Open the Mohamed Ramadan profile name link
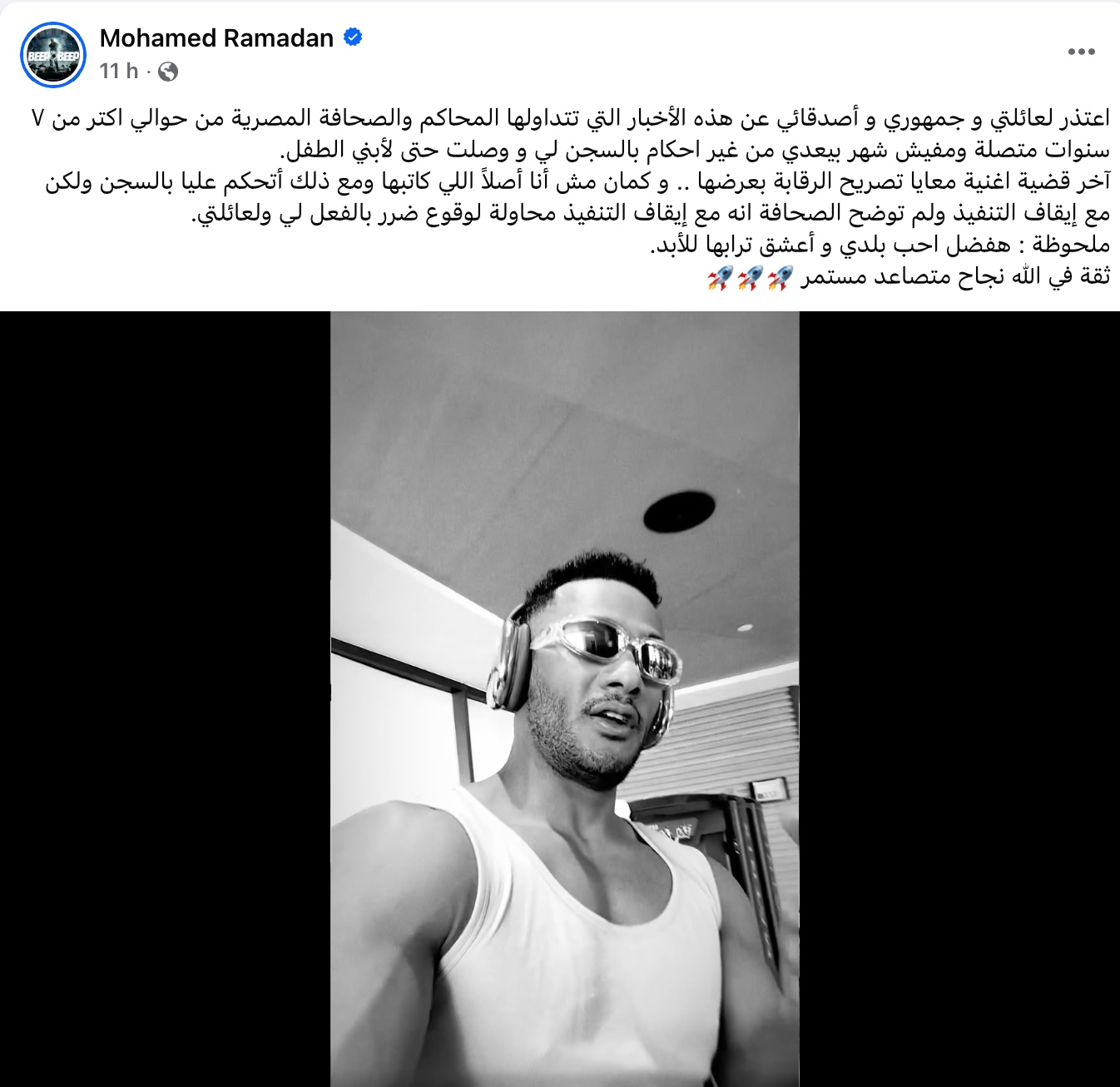Viewport: 1120px width, 1087px height. [x=216, y=38]
